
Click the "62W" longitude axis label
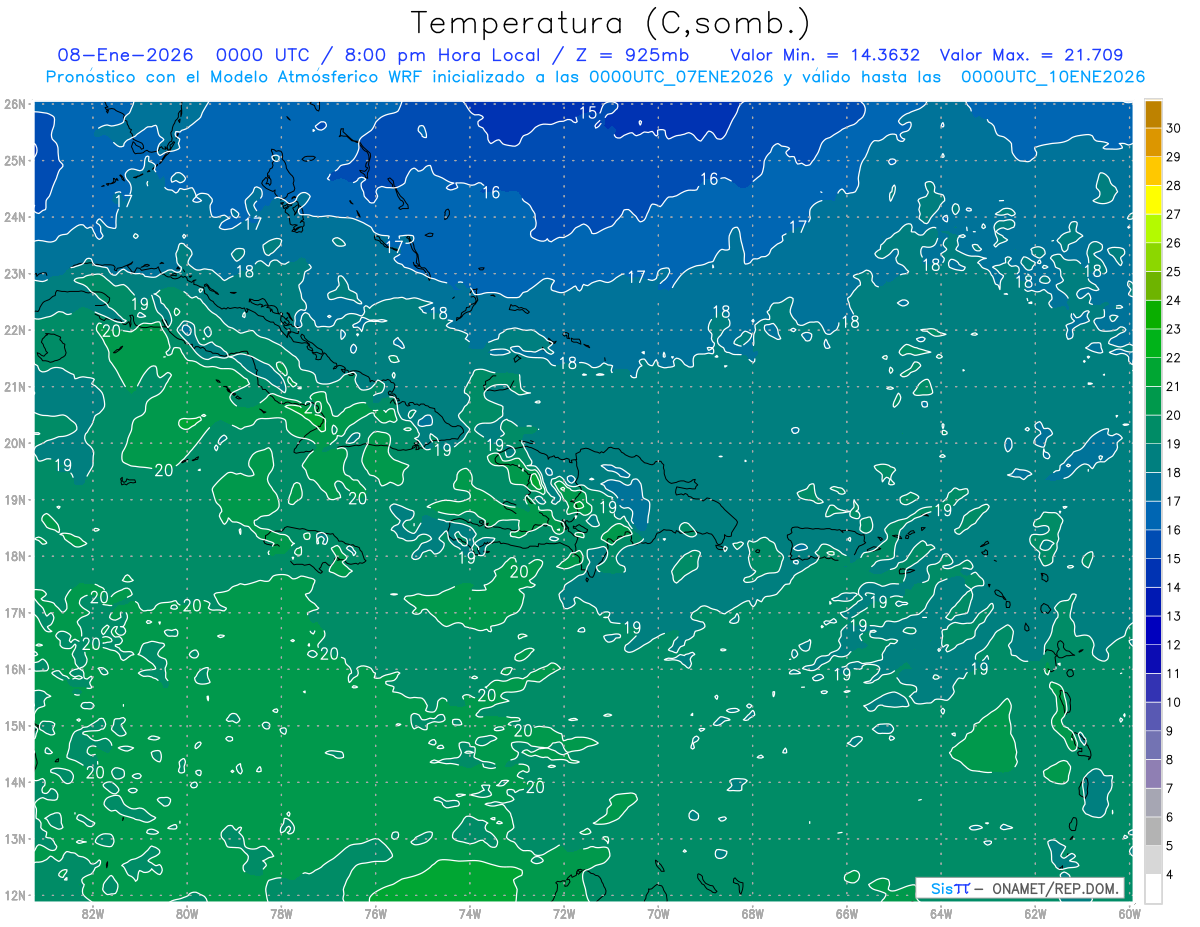[1035, 913]
